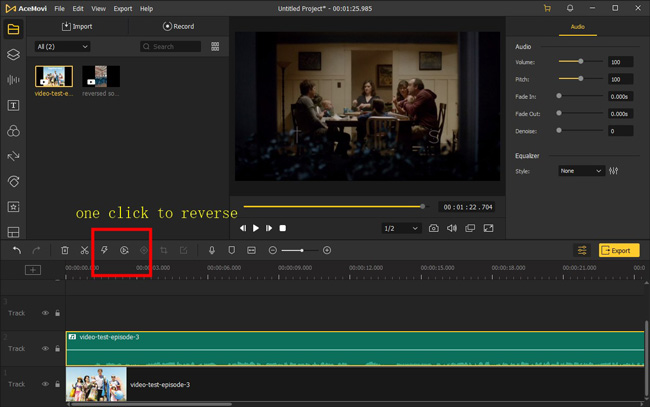Screen dimensions: 650x407
Task: Play the preview video
Action: click(x=256, y=228)
